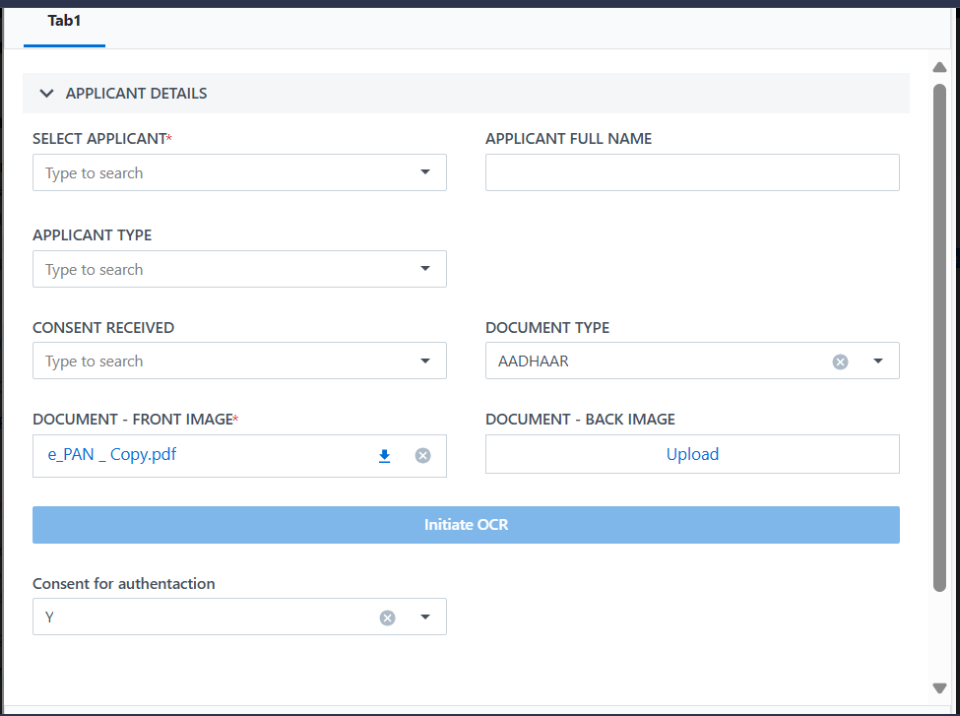Expand the Applicant Type dropdown

(425, 269)
